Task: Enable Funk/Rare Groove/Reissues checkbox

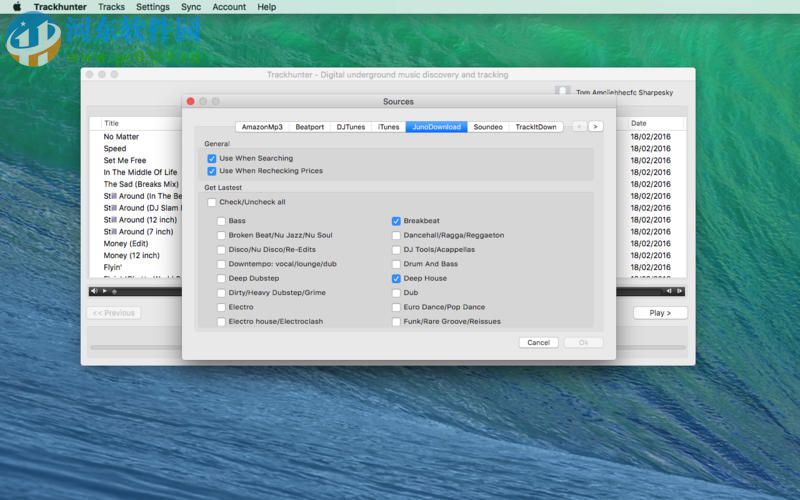Action: [396, 322]
